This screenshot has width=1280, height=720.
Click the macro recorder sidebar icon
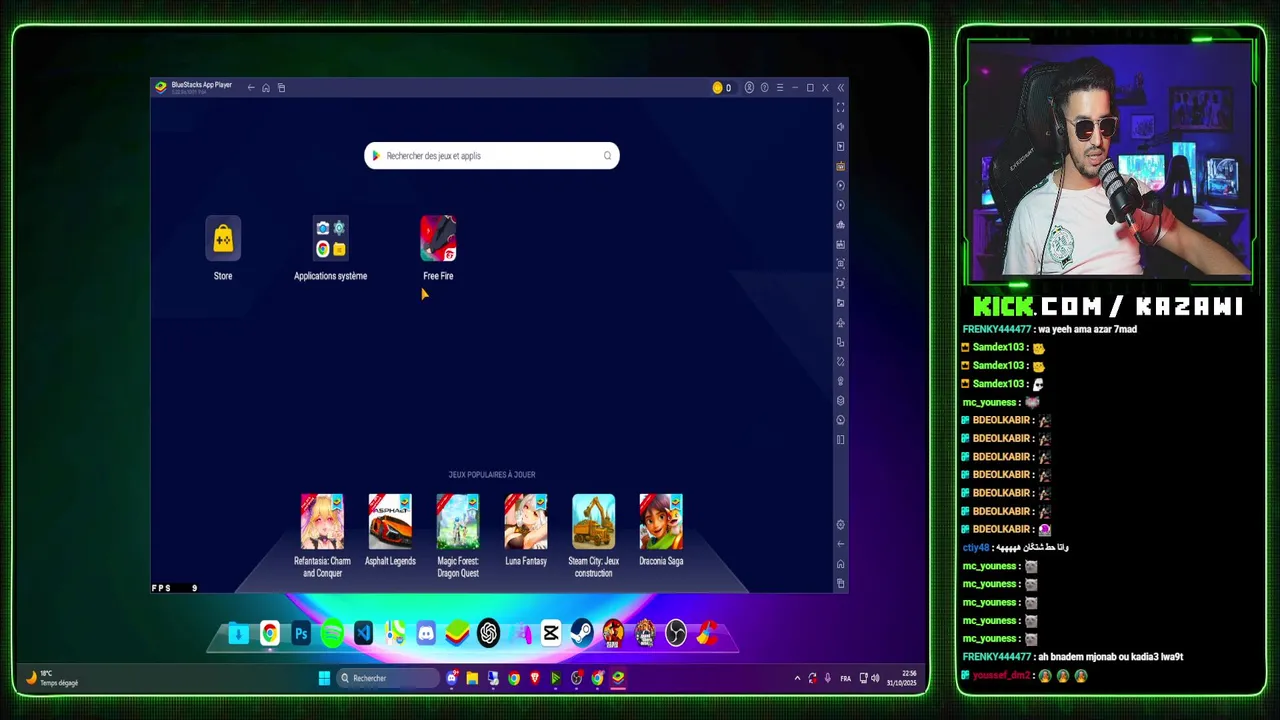click(840, 244)
